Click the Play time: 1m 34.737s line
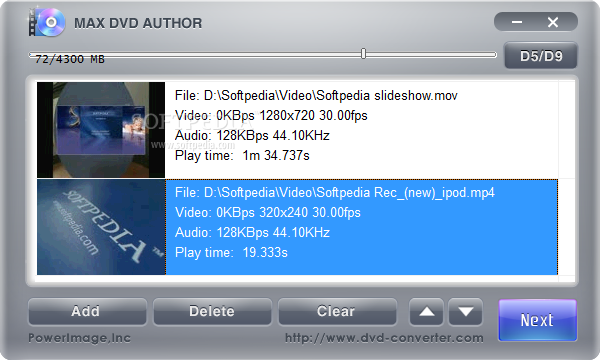This screenshot has height=360, width=600. (242, 155)
